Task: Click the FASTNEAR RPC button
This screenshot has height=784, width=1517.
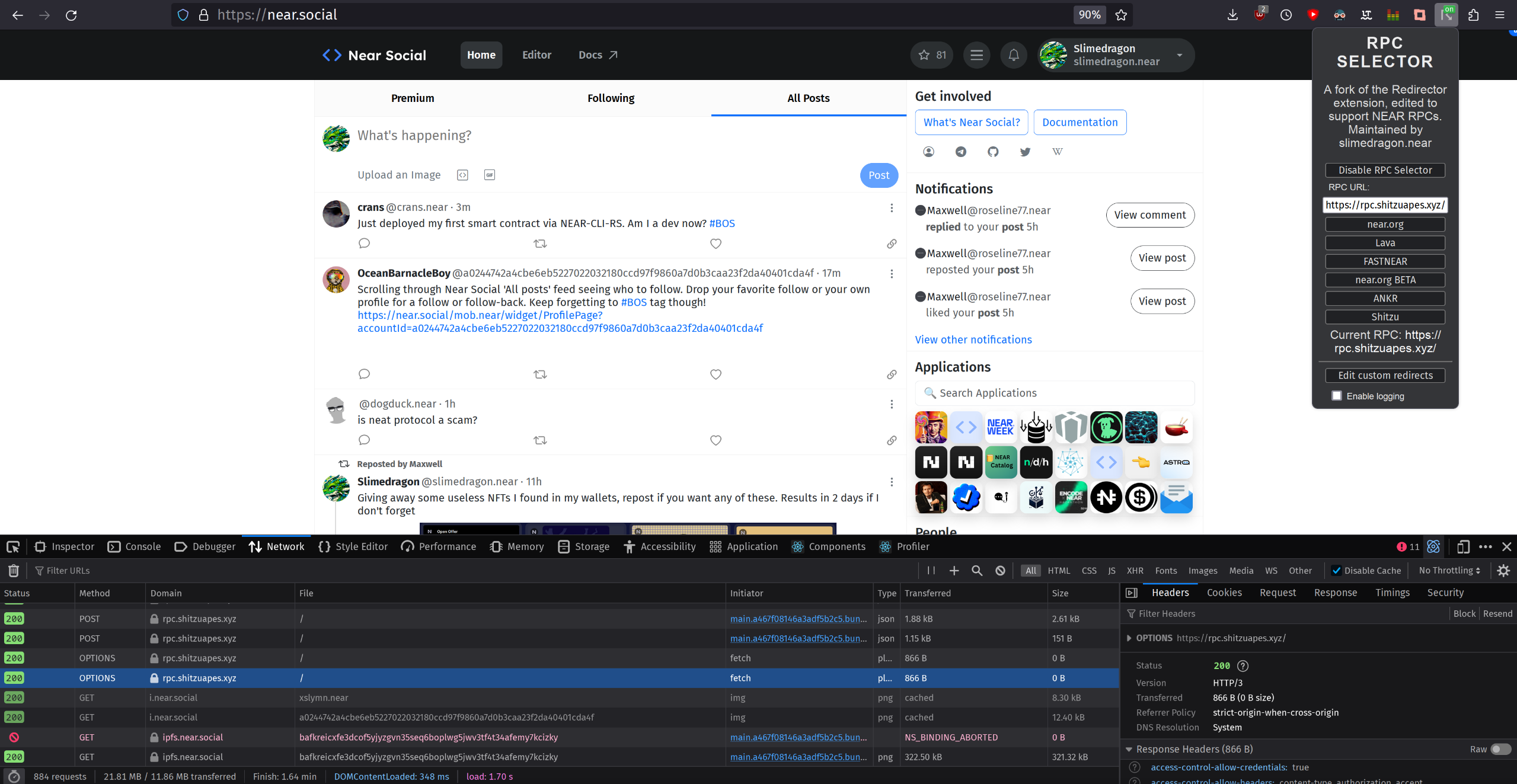Action: (x=1385, y=261)
